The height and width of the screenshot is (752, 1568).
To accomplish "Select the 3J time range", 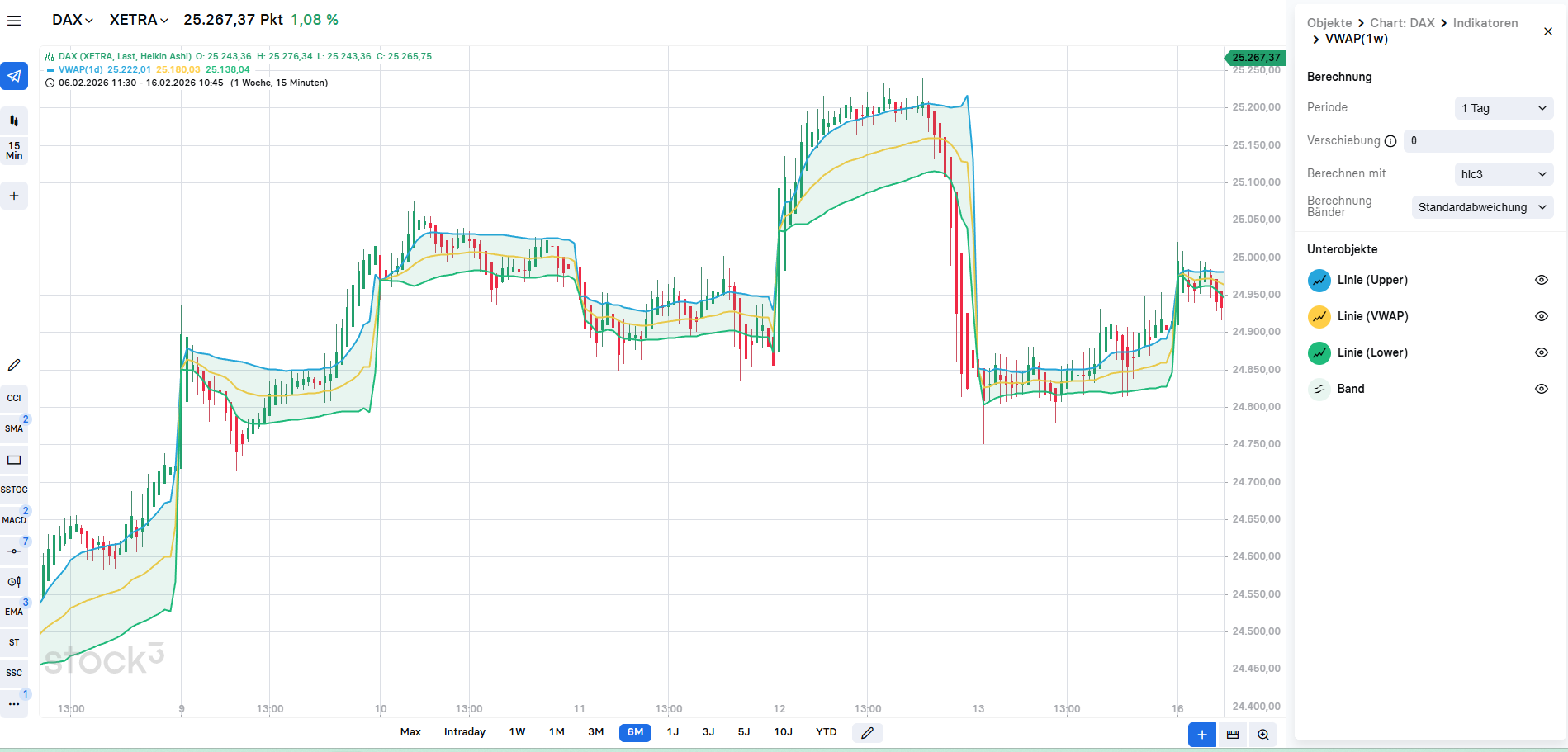I will click(708, 732).
